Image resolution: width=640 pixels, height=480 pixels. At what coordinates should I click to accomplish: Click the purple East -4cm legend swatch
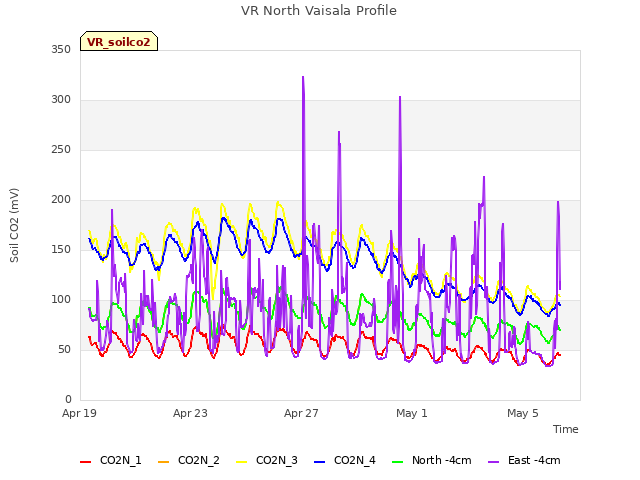493,462
